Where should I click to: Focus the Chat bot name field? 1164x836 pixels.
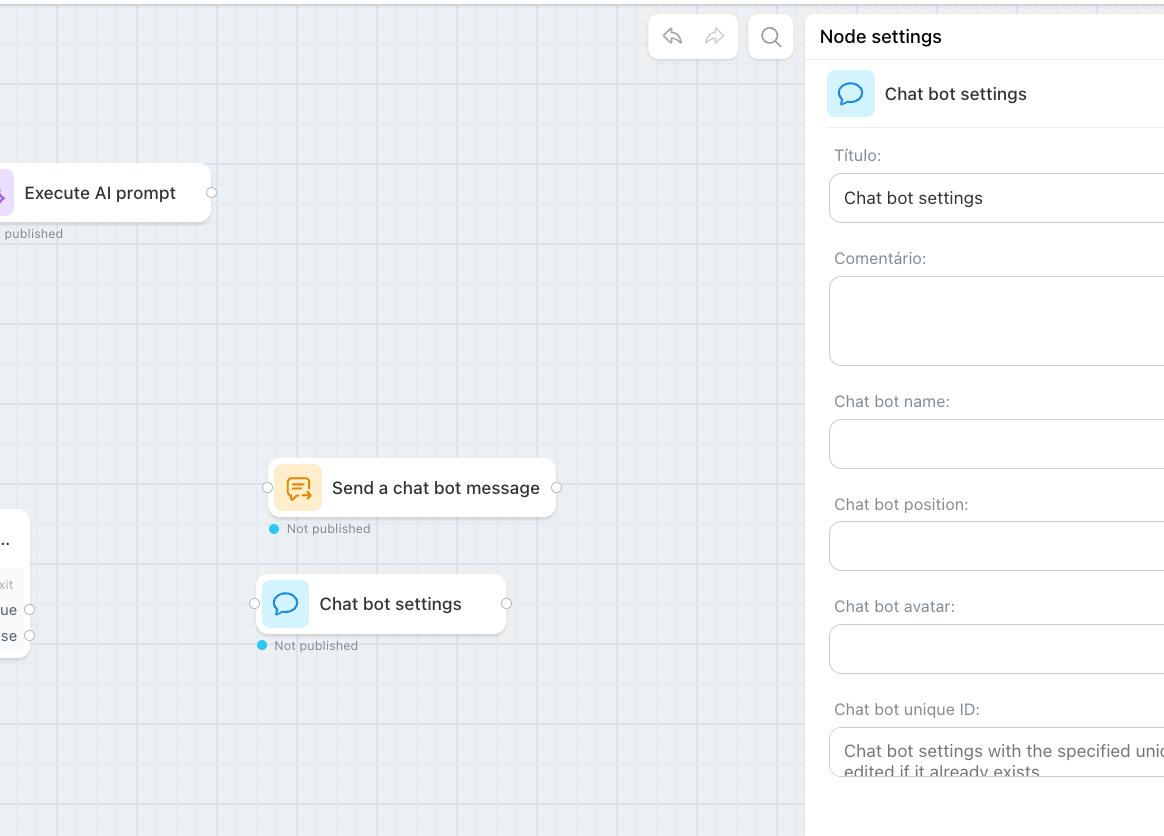point(996,444)
